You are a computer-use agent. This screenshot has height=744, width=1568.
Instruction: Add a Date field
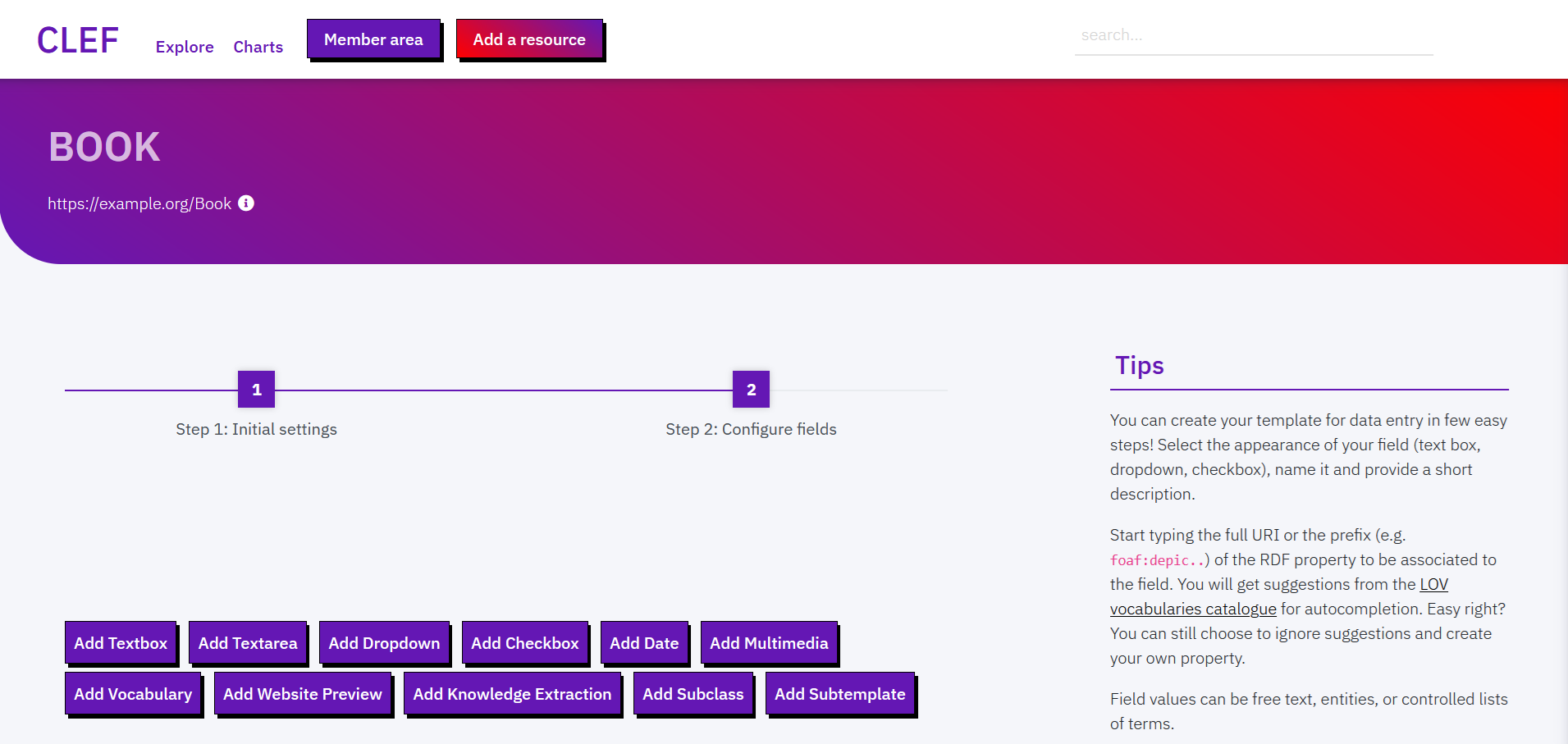tap(644, 643)
